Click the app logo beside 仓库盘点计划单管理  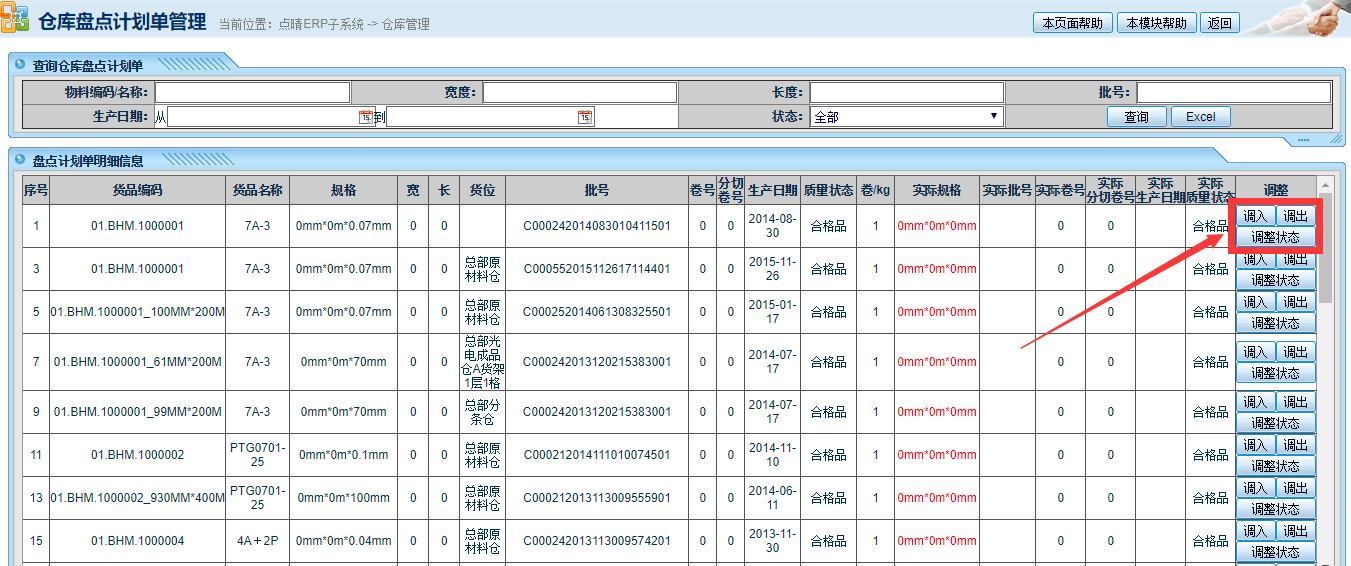(x=16, y=20)
